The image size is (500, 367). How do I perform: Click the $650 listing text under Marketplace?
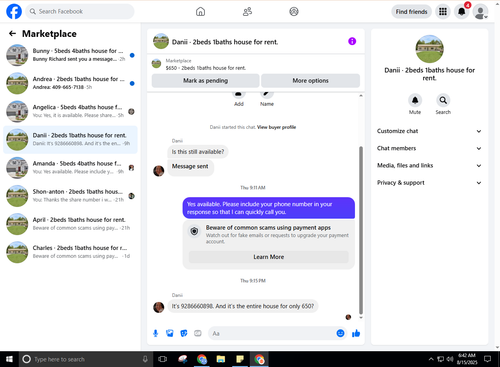(x=206, y=68)
